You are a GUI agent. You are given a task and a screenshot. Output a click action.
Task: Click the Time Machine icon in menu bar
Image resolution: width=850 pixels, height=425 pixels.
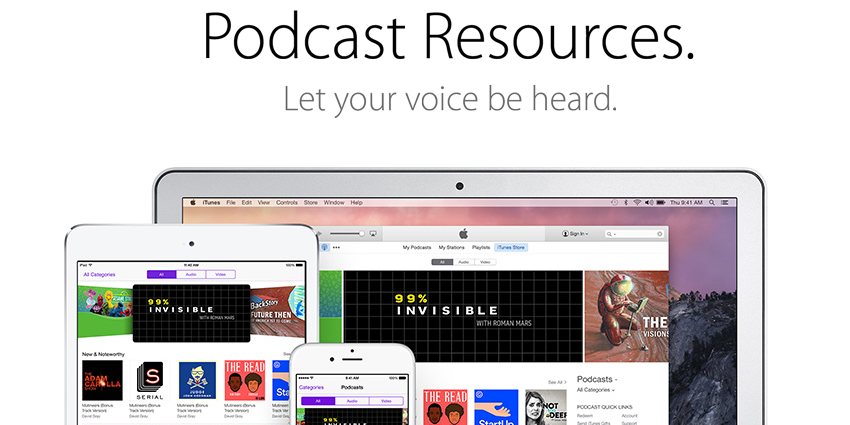point(614,203)
